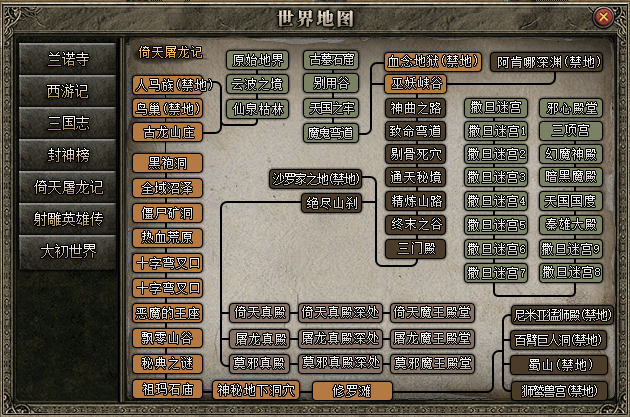The height and width of the screenshot is (417, 630).
Task: Select the 云波之境 location
Action: click(258, 84)
